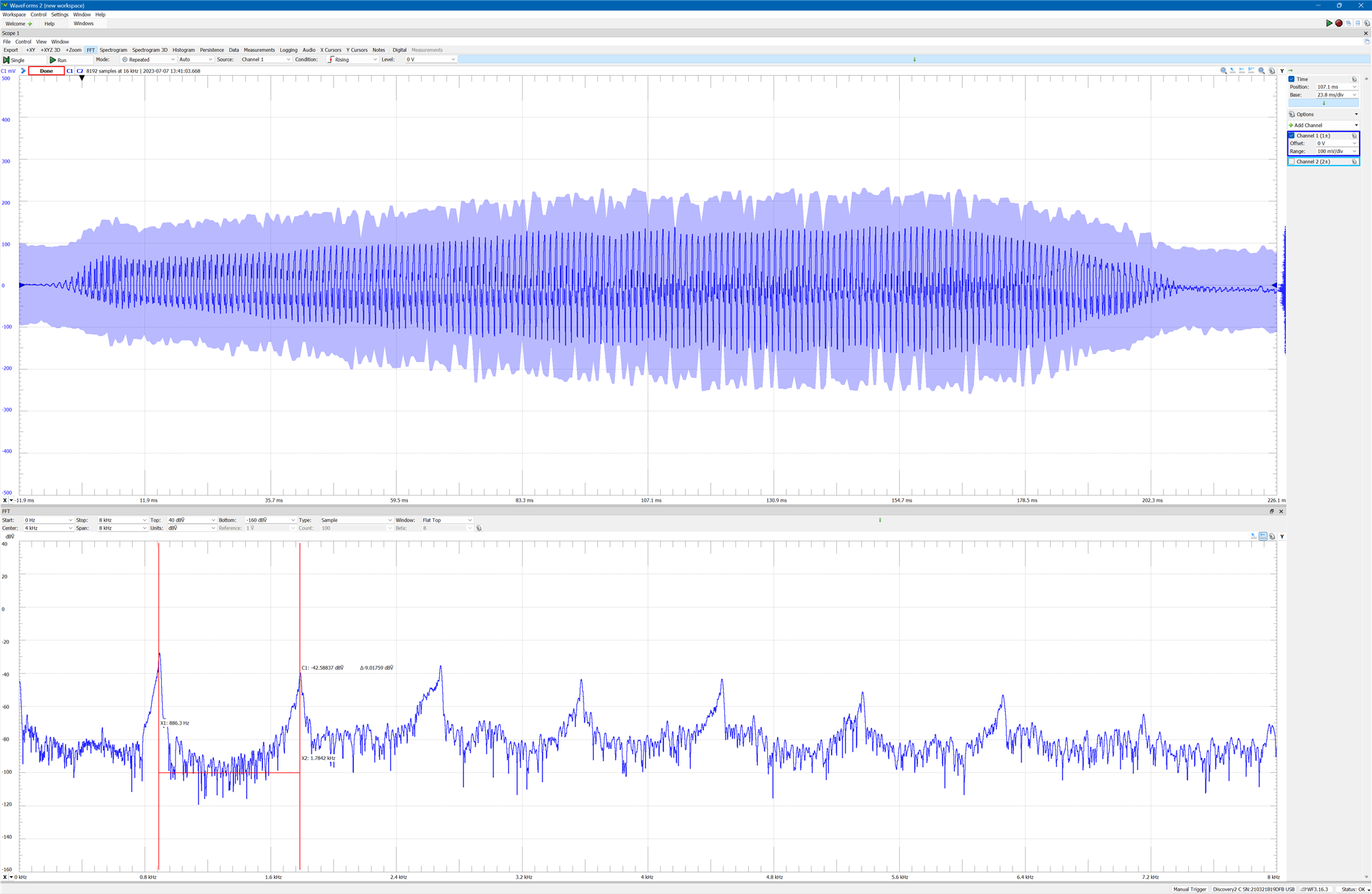
Task: Click the FFT Start frequency field
Action: [48, 520]
